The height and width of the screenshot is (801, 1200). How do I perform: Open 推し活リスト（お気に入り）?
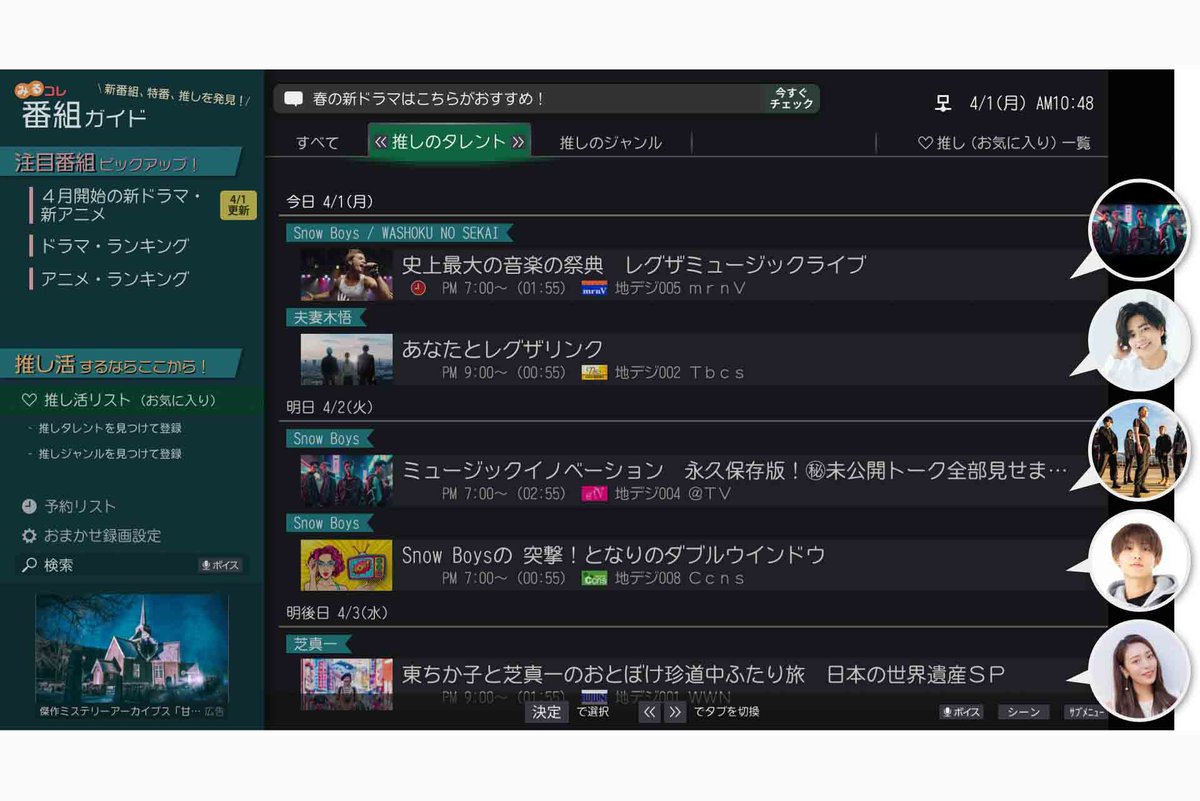pyautogui.click(x=132, y=400)
